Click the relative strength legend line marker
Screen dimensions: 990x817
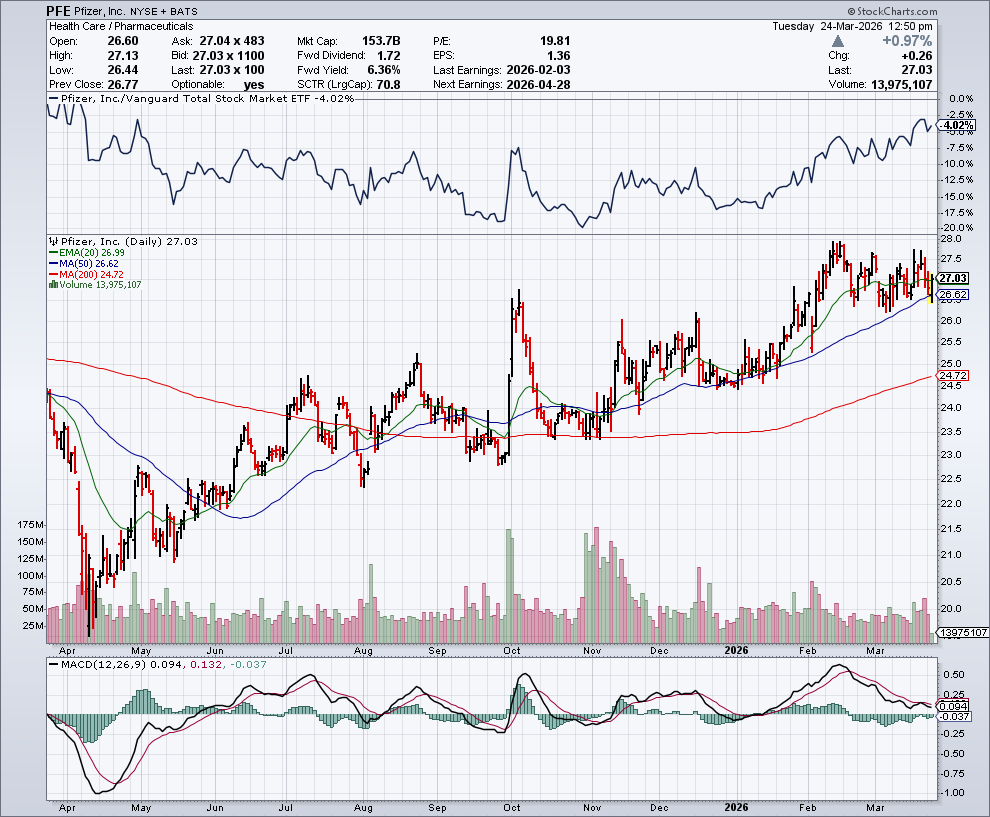point(50,97)
